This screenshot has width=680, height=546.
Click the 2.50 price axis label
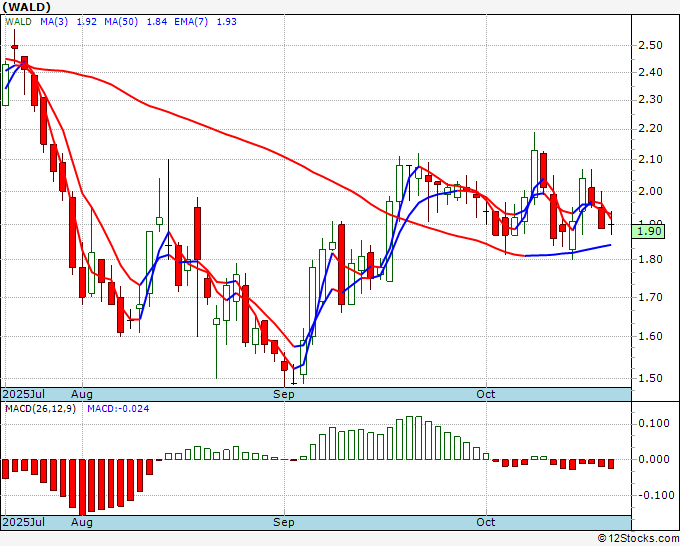pyautogui.click(x=651, y=46)
